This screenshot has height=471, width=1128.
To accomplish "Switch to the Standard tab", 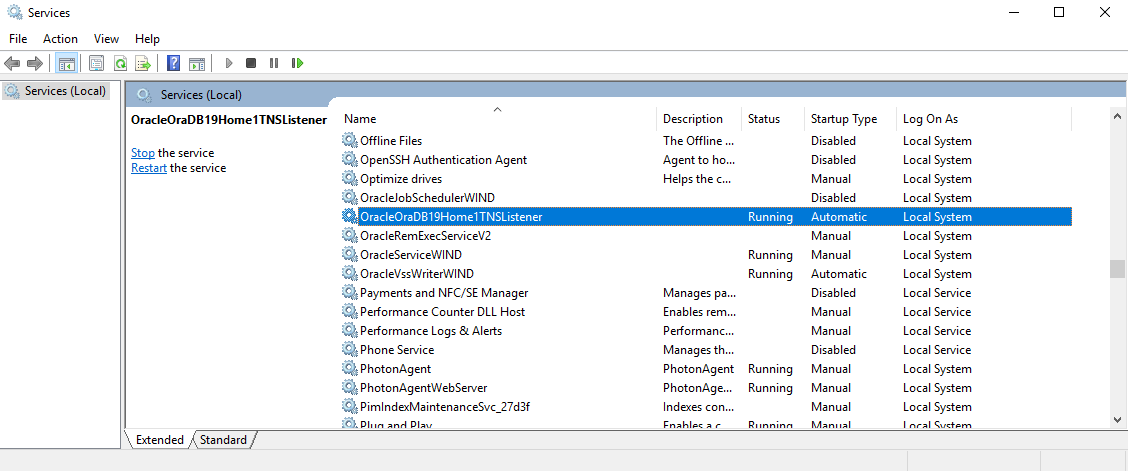I will (223, 440).
